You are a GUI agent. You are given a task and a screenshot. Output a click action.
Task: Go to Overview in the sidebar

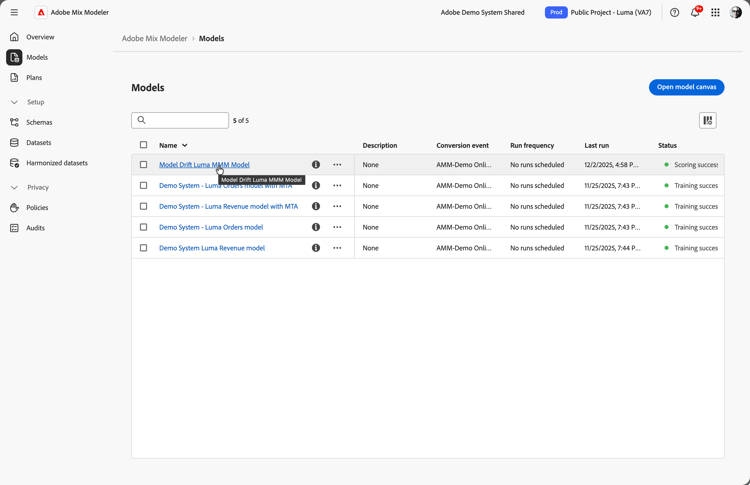pos(40,37)
